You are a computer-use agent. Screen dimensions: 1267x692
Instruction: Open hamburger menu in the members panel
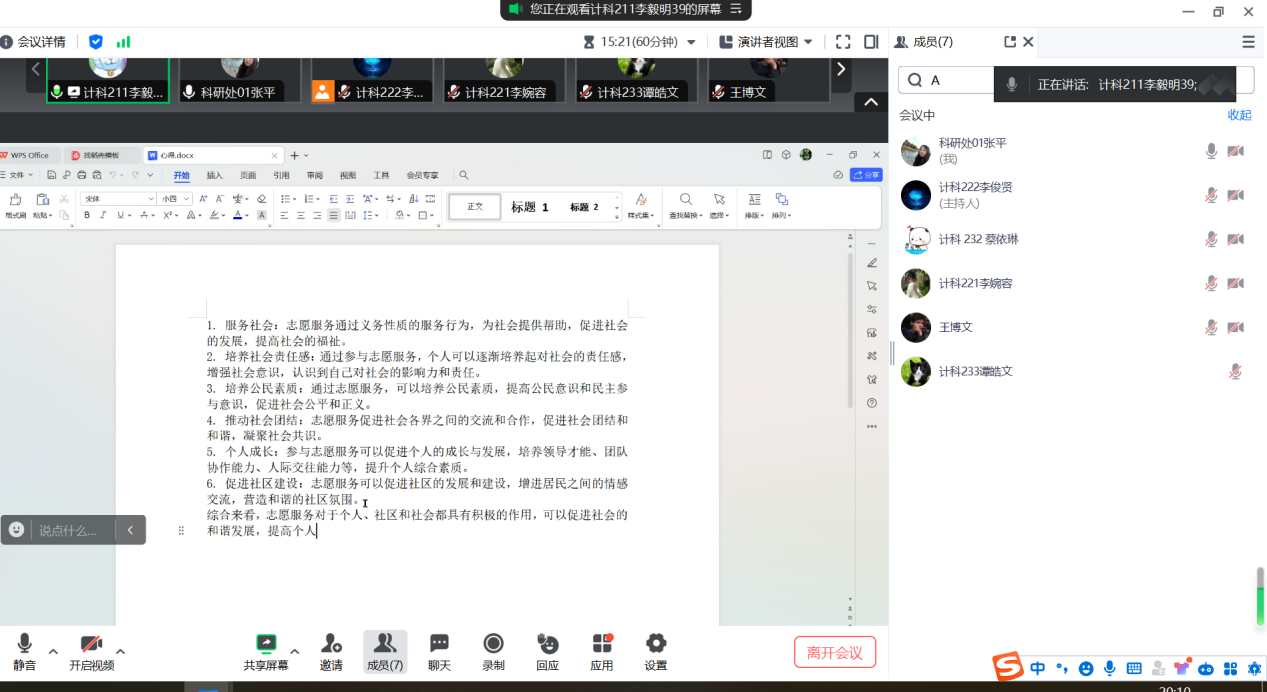[x=1248, y=42]
